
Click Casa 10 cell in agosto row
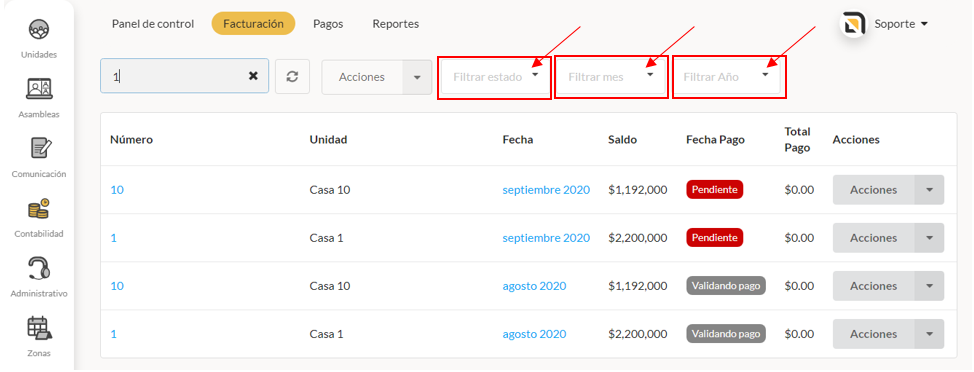(330, 286)
